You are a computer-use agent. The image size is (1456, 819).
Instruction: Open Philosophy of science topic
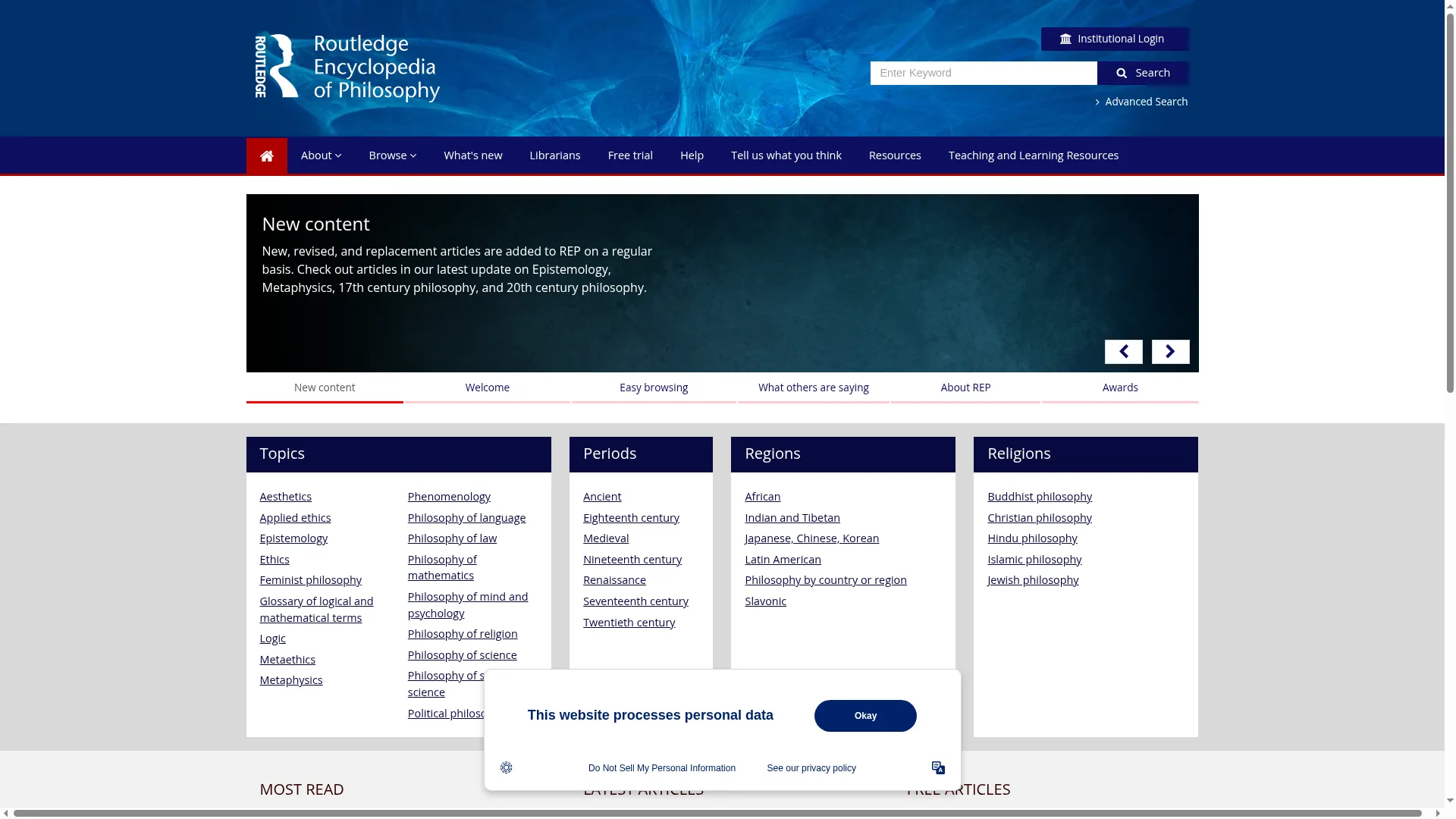[462, 655]
